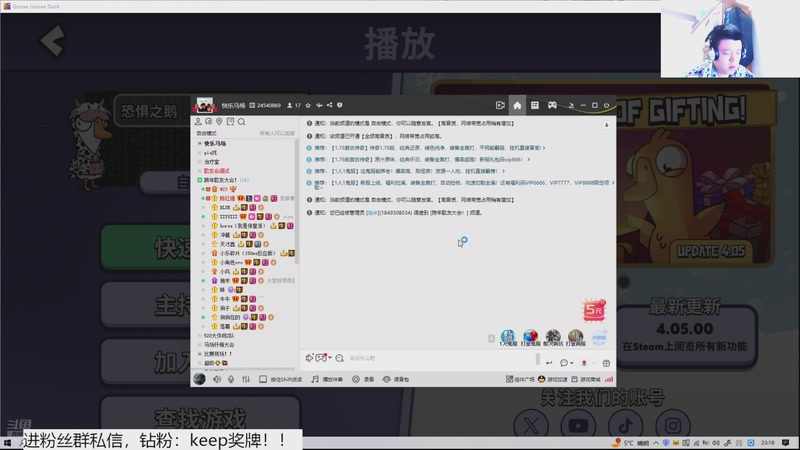Open the 小游戏 shortcut icon
The image size is (800, 450).
point(598,338)
